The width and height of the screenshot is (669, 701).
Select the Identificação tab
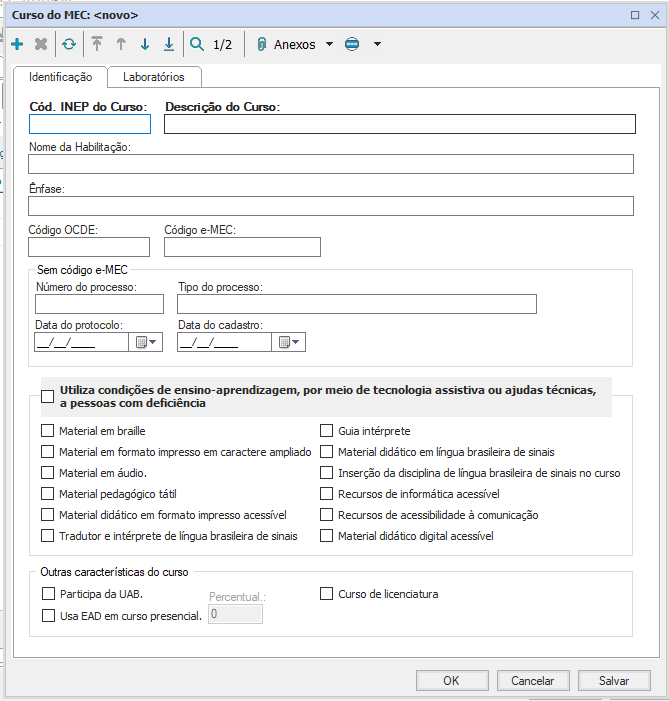[60, 77]
